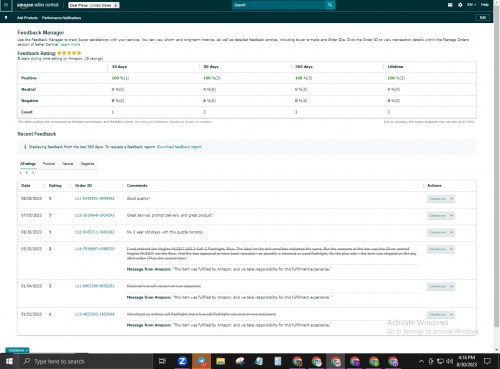This screenshot has width=500, height=369.
Task: Click the Date column header
Action: (x=26, y=185)
